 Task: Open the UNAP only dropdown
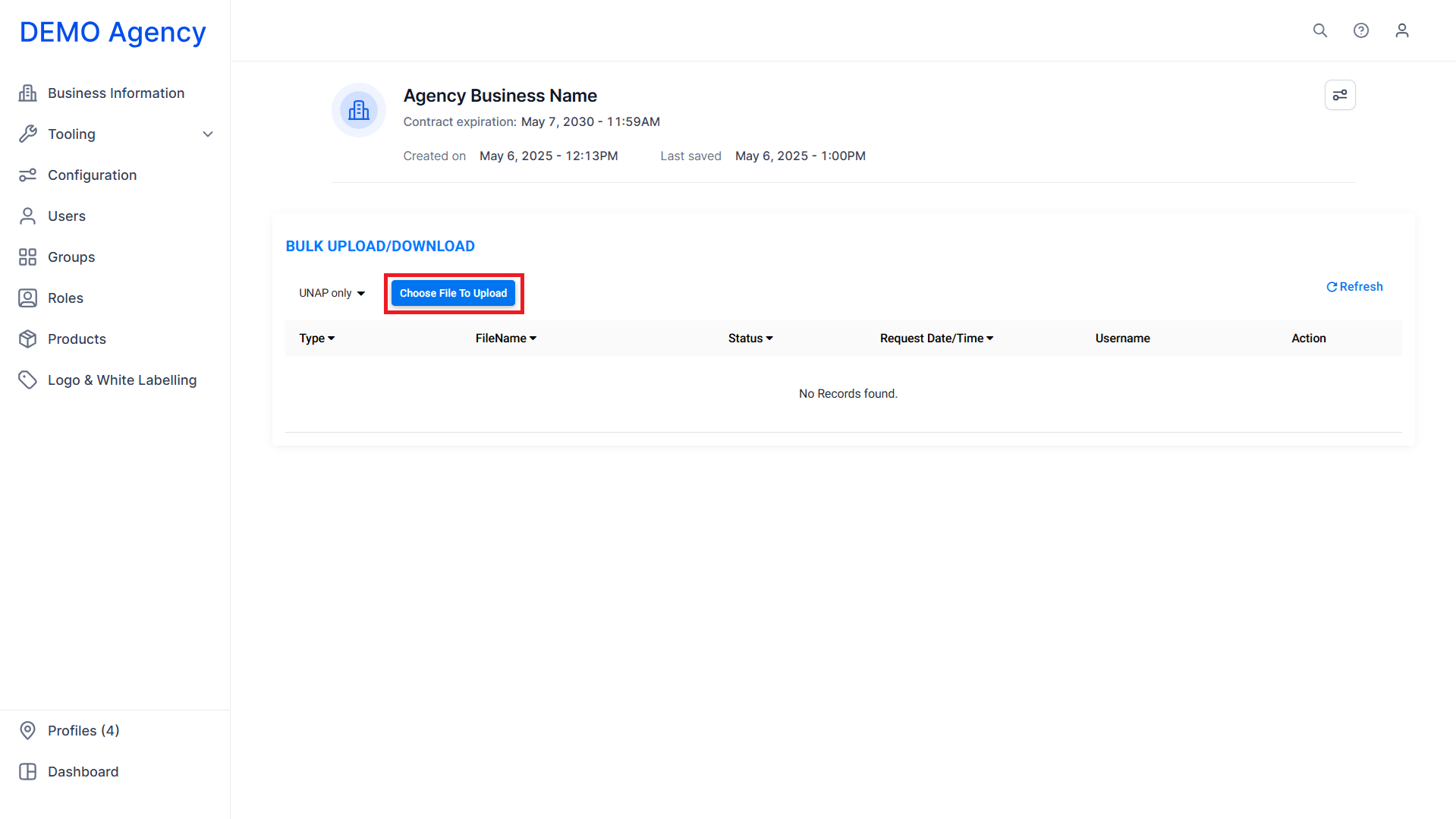point(332,293)
